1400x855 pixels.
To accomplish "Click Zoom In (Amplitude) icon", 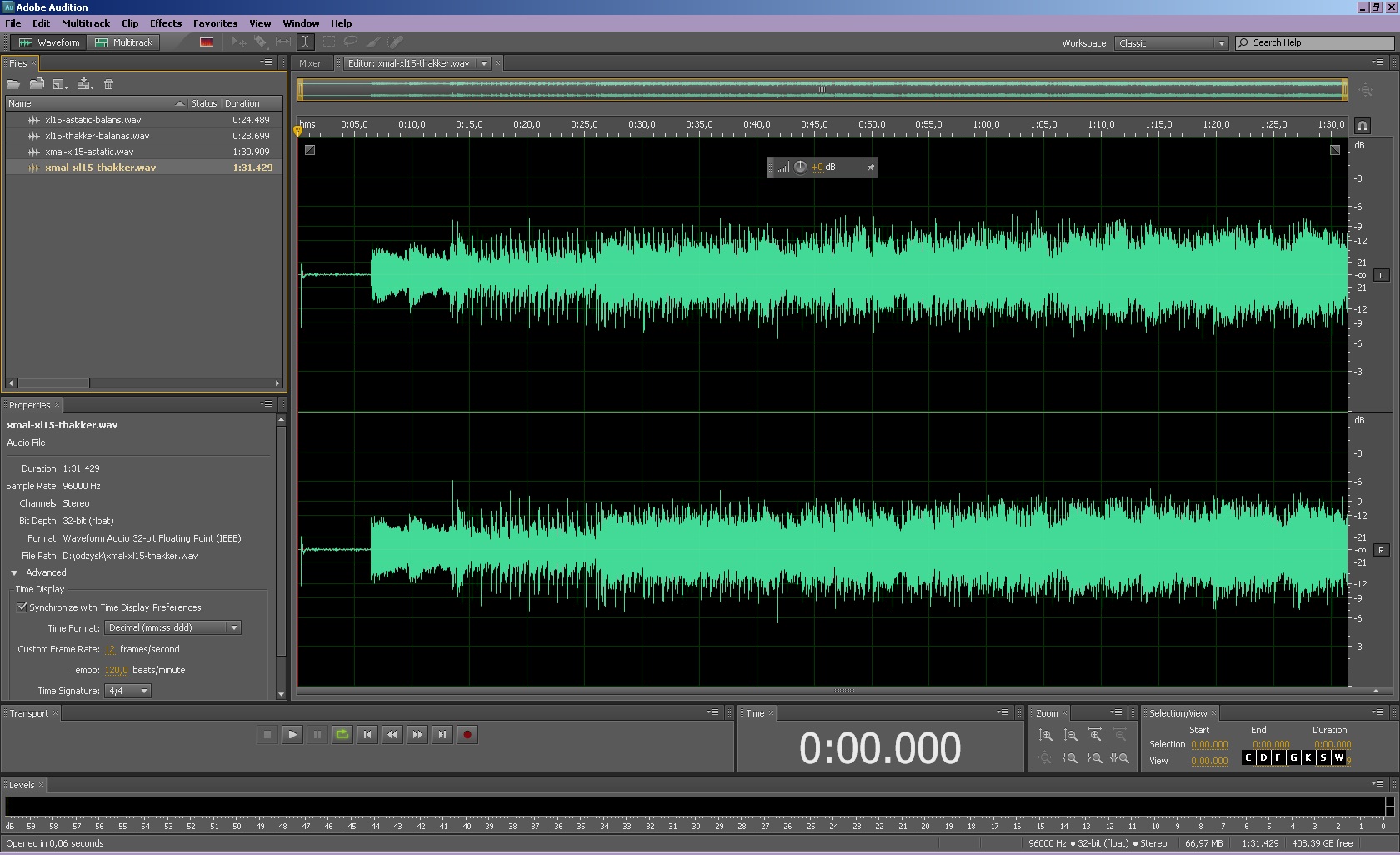I will point(1045,735).
